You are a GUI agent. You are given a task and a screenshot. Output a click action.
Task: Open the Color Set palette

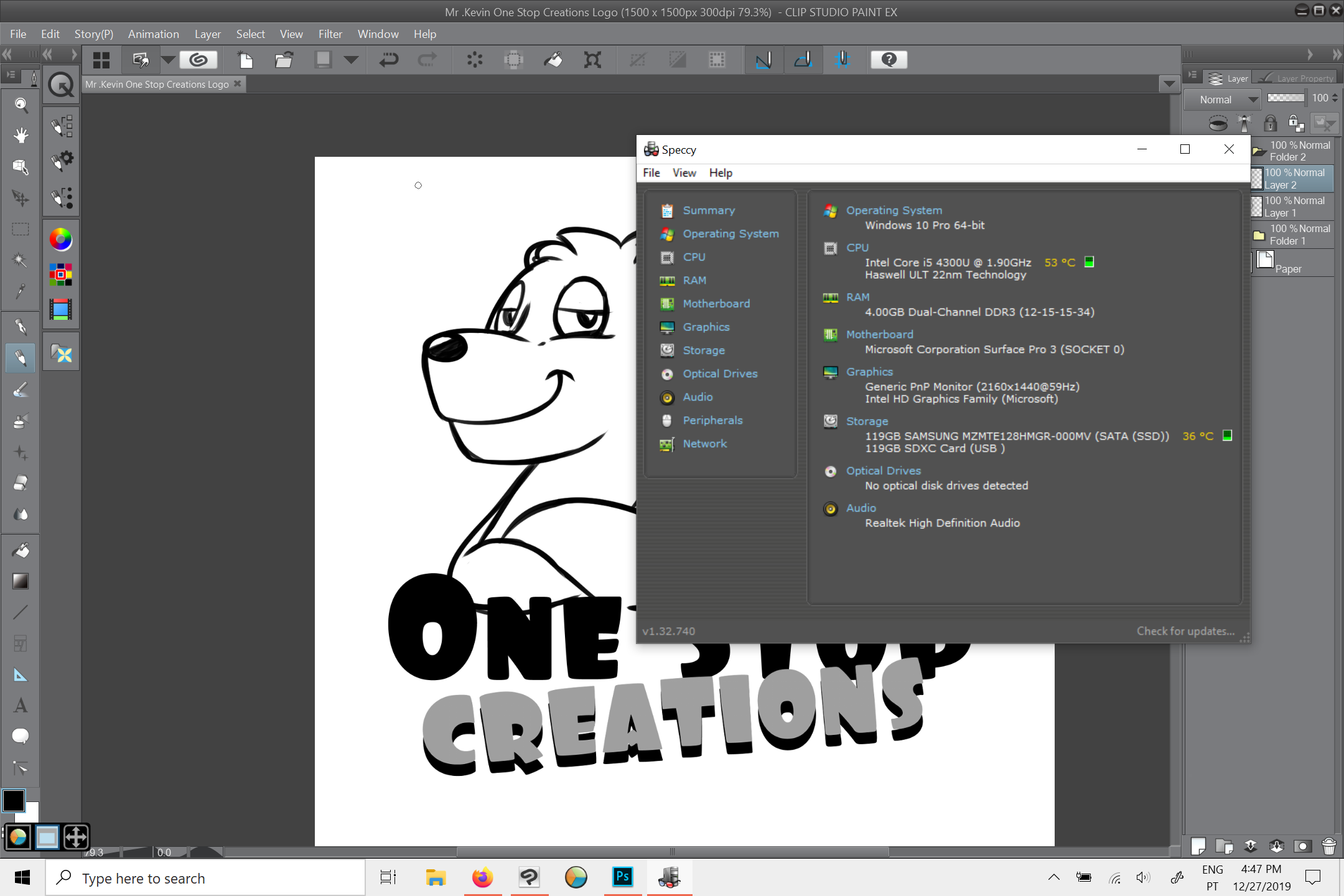coord(61,274)
